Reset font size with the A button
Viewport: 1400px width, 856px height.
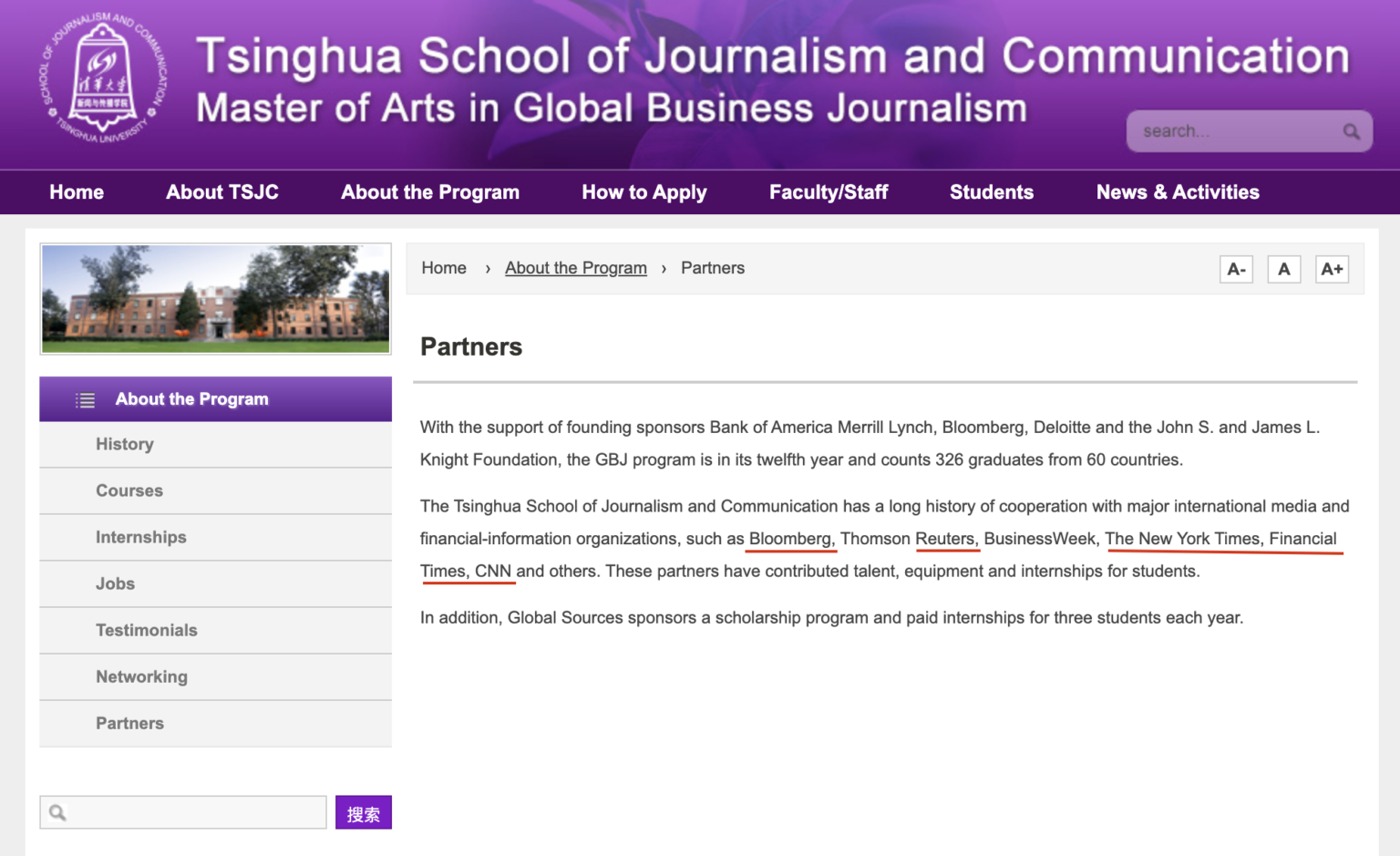point(1283,269)
